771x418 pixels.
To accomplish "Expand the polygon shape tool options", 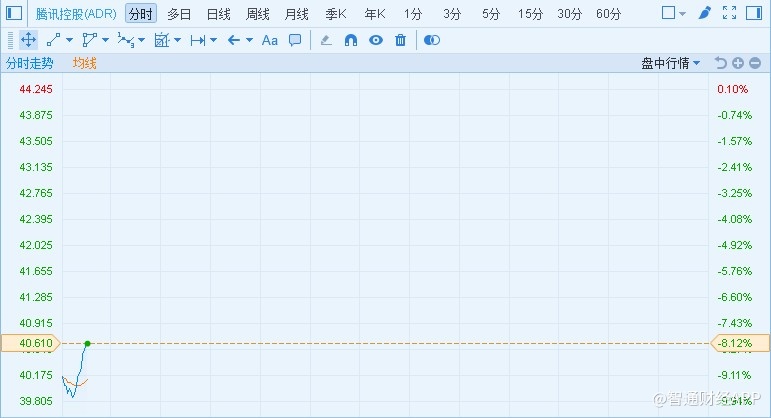I will [x=105, y=40].
